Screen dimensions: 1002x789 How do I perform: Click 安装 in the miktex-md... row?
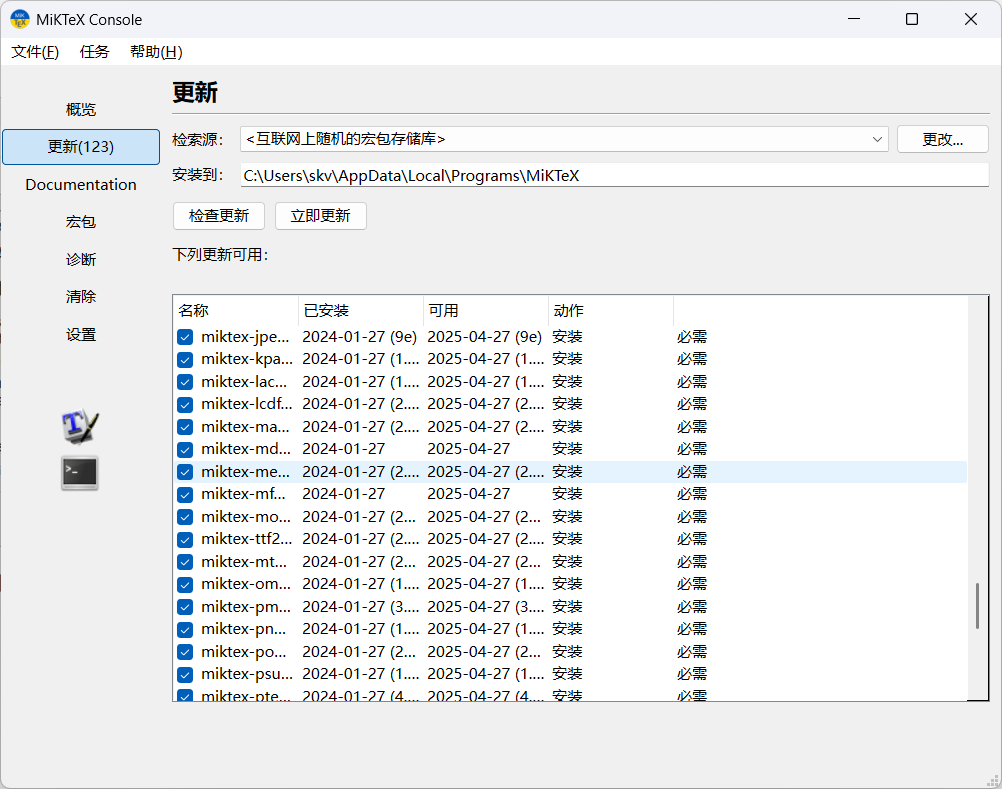[567, 449]
